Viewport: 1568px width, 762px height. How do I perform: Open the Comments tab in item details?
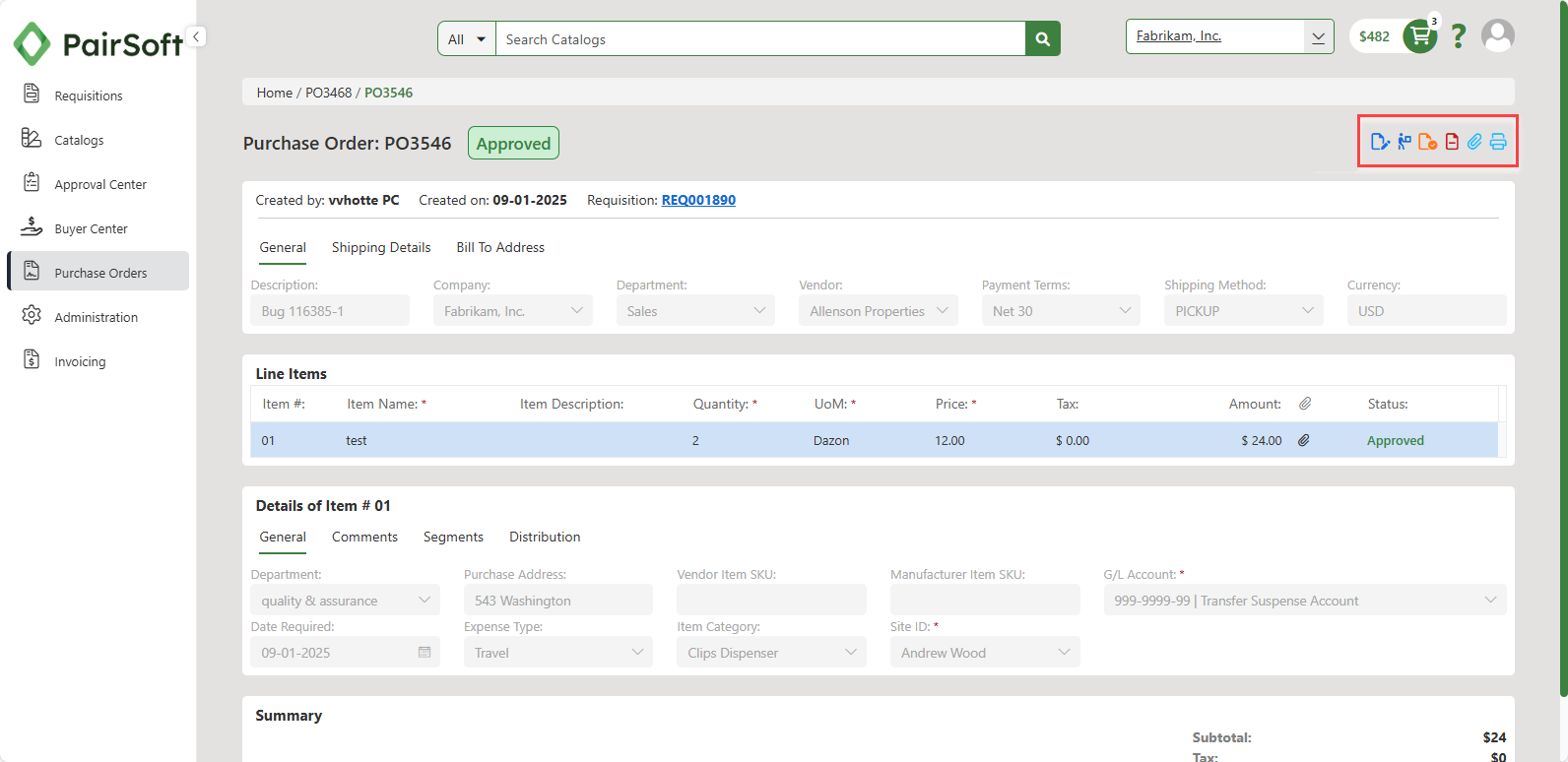coord(364,537)
